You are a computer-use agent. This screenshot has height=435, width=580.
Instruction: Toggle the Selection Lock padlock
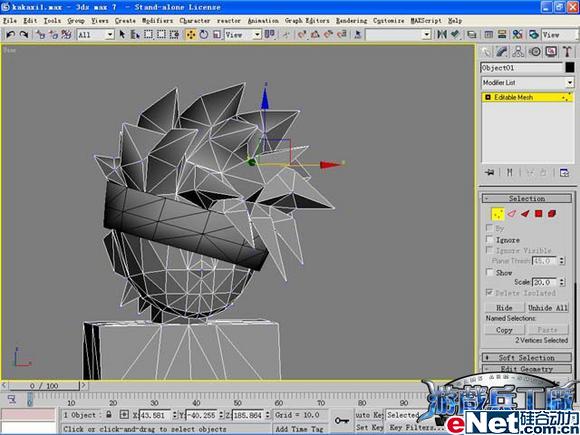click(x=109, y=415)
